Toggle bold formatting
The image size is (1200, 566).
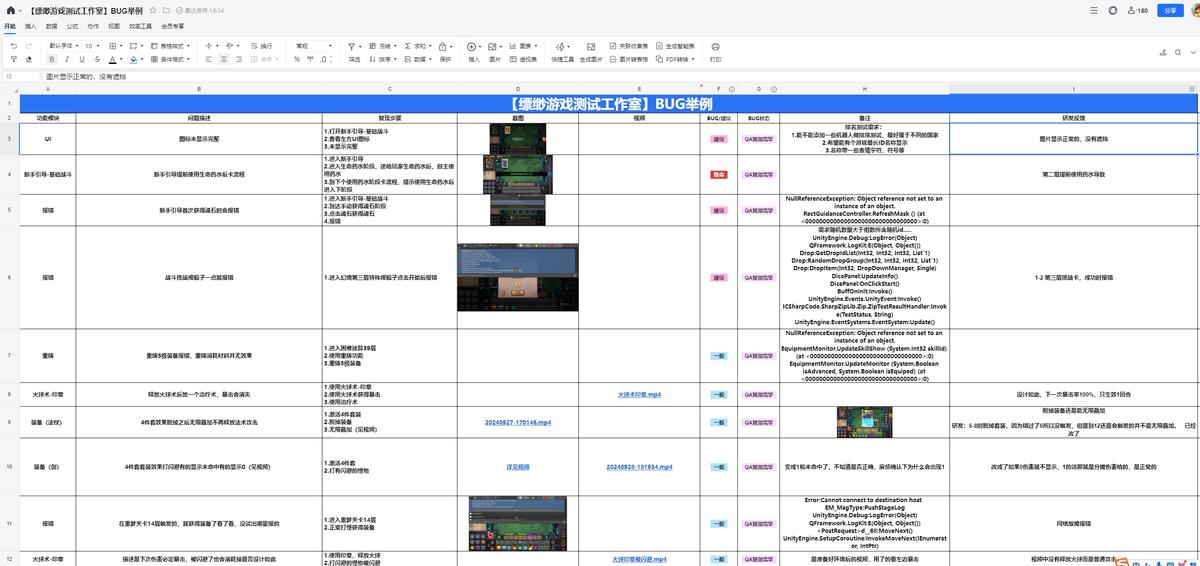click(x=52, y=59)
